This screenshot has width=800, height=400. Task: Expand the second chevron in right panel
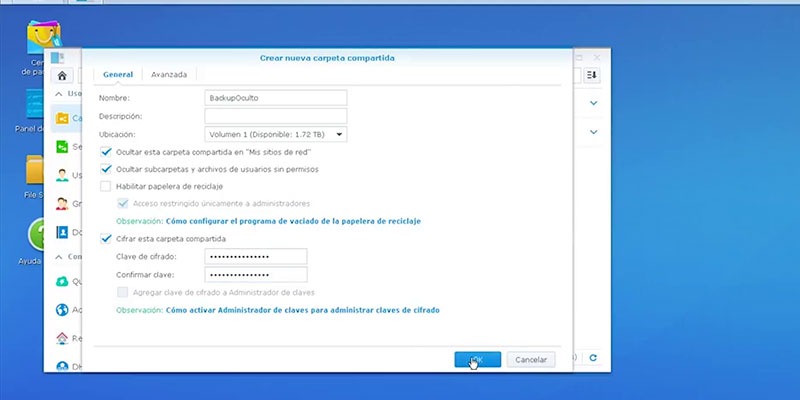coord(593,132)
